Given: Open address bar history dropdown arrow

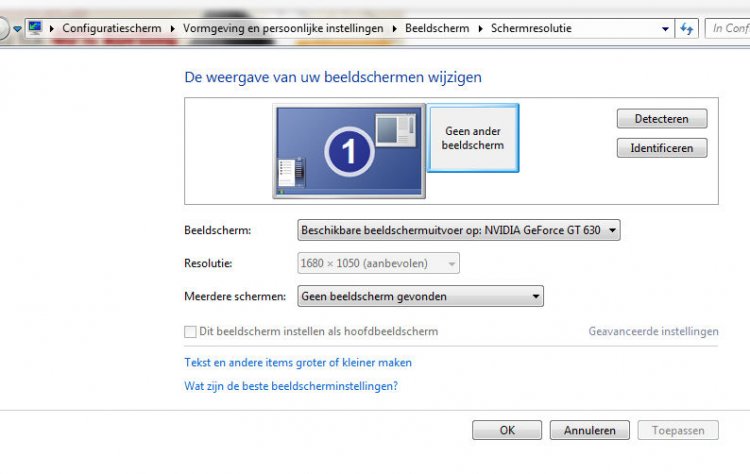Looking at the screenshot, I should click(665, 29).
